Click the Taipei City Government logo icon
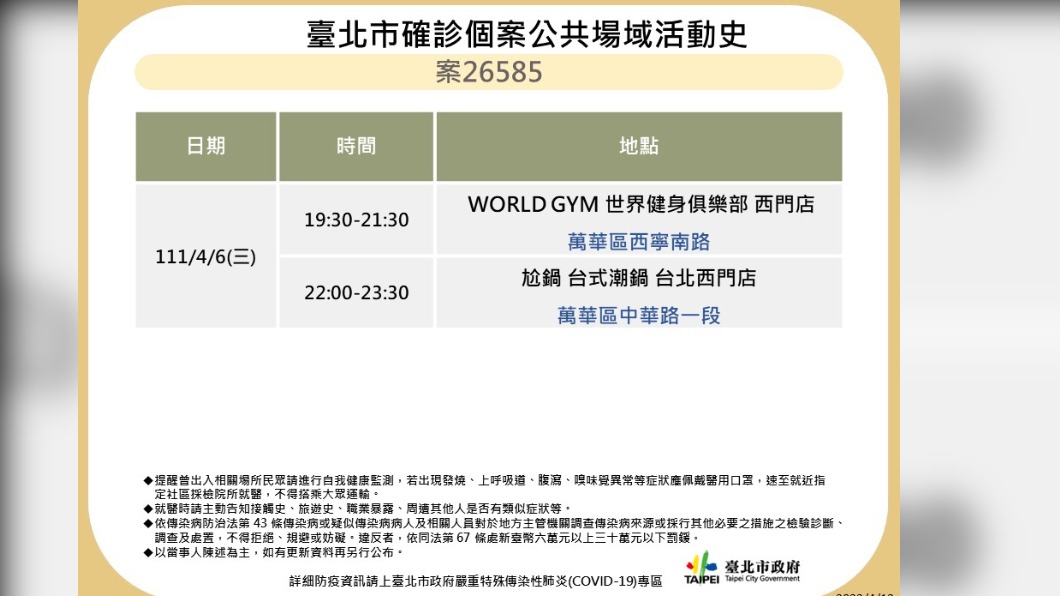Image resolution: width=1060 pixels, height=596 pixels. tap(701, 568)
